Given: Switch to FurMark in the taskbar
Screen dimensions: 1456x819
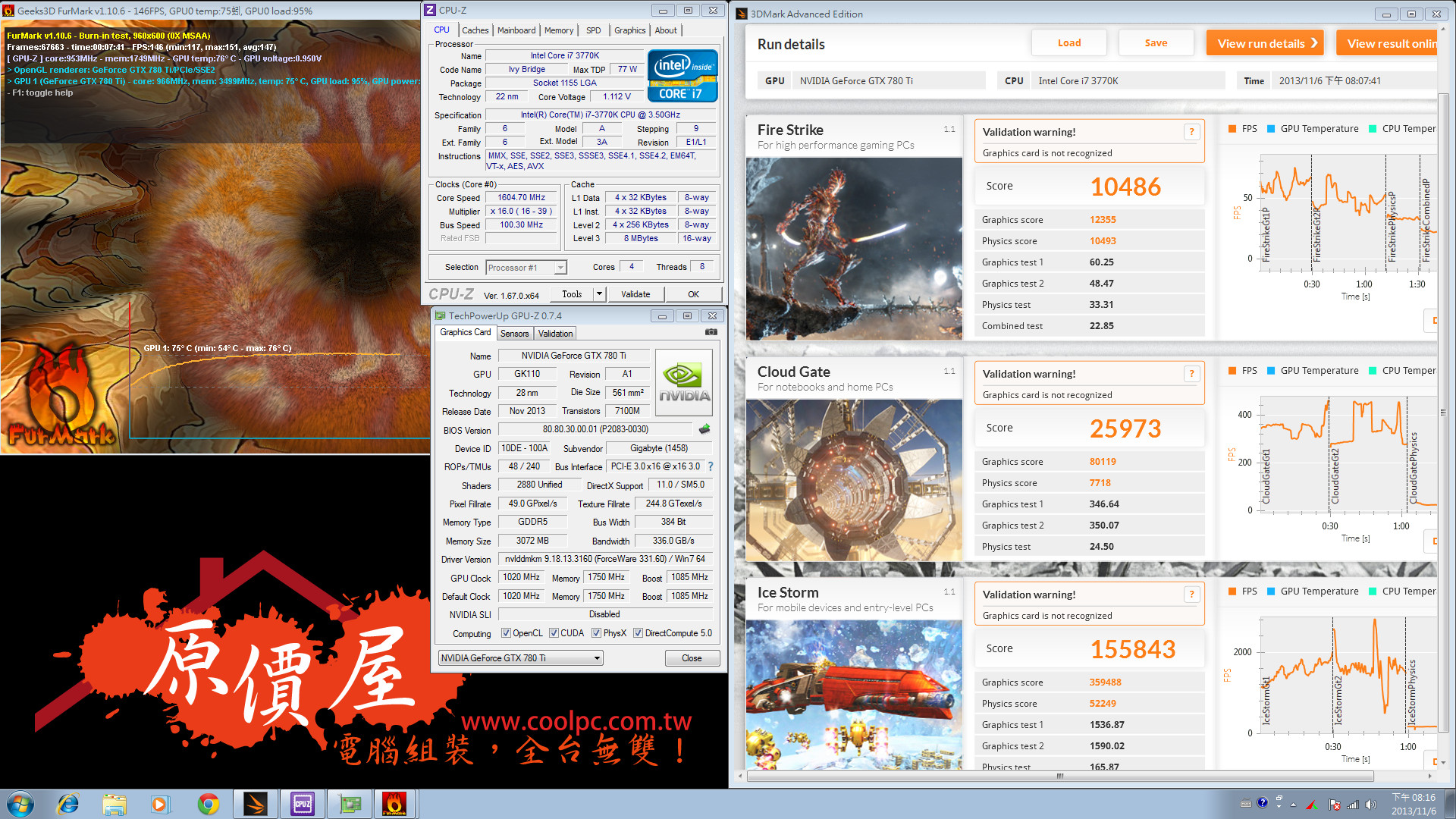Looking at the screenshot, I should tap(395, 804).
